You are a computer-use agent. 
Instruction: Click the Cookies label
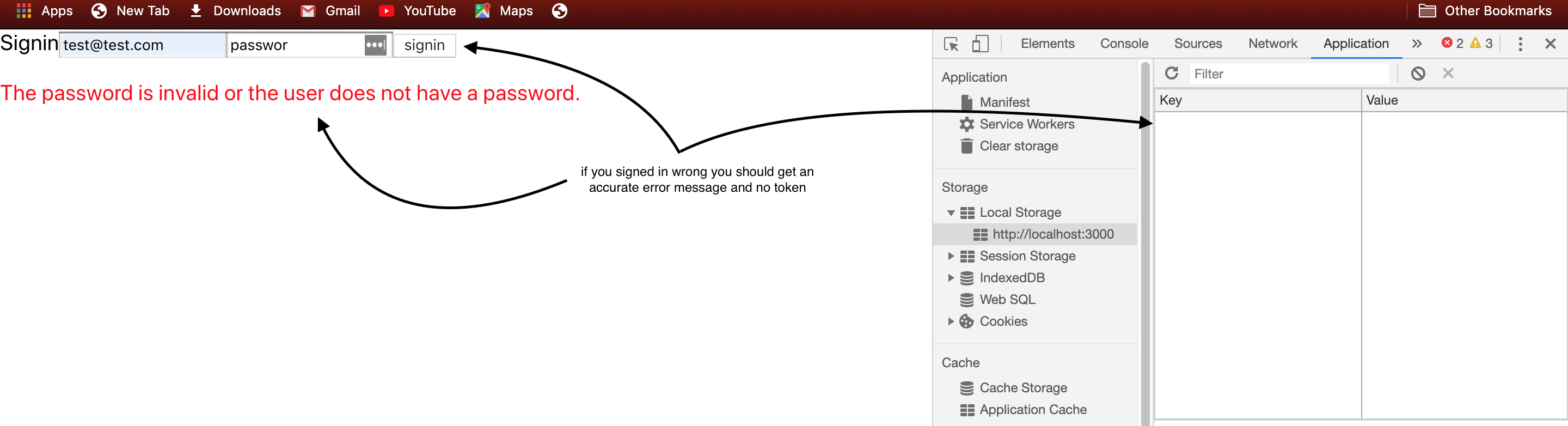[1003, 321]
